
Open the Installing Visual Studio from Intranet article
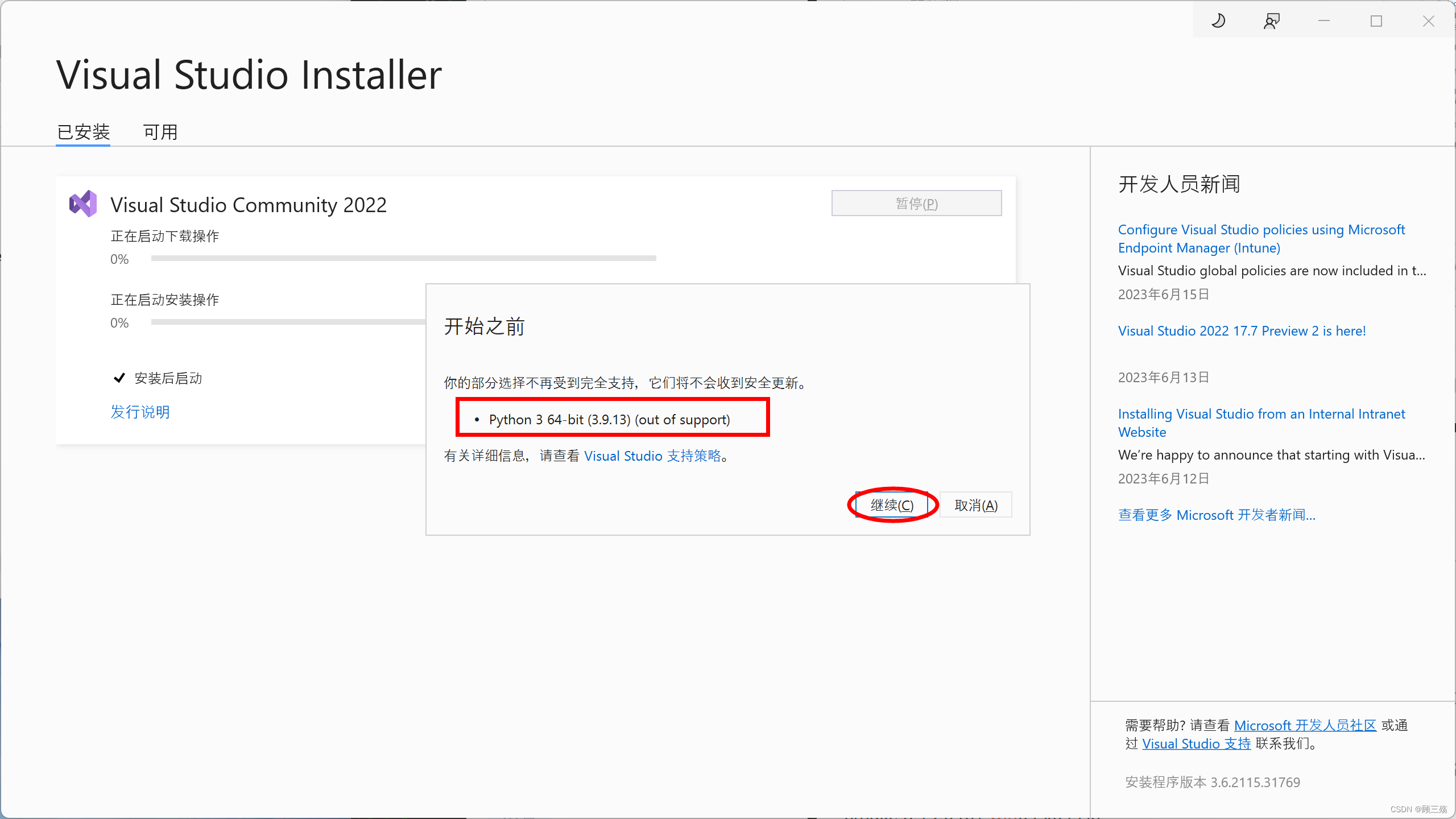pyautogui.click(x=1261, y=423)
